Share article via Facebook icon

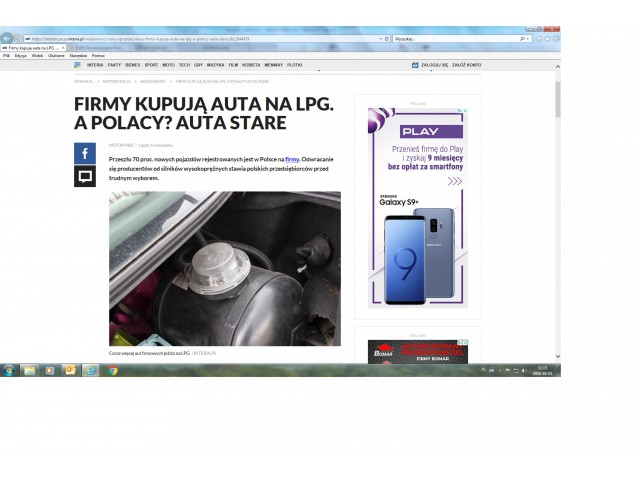tap(85, 153)
